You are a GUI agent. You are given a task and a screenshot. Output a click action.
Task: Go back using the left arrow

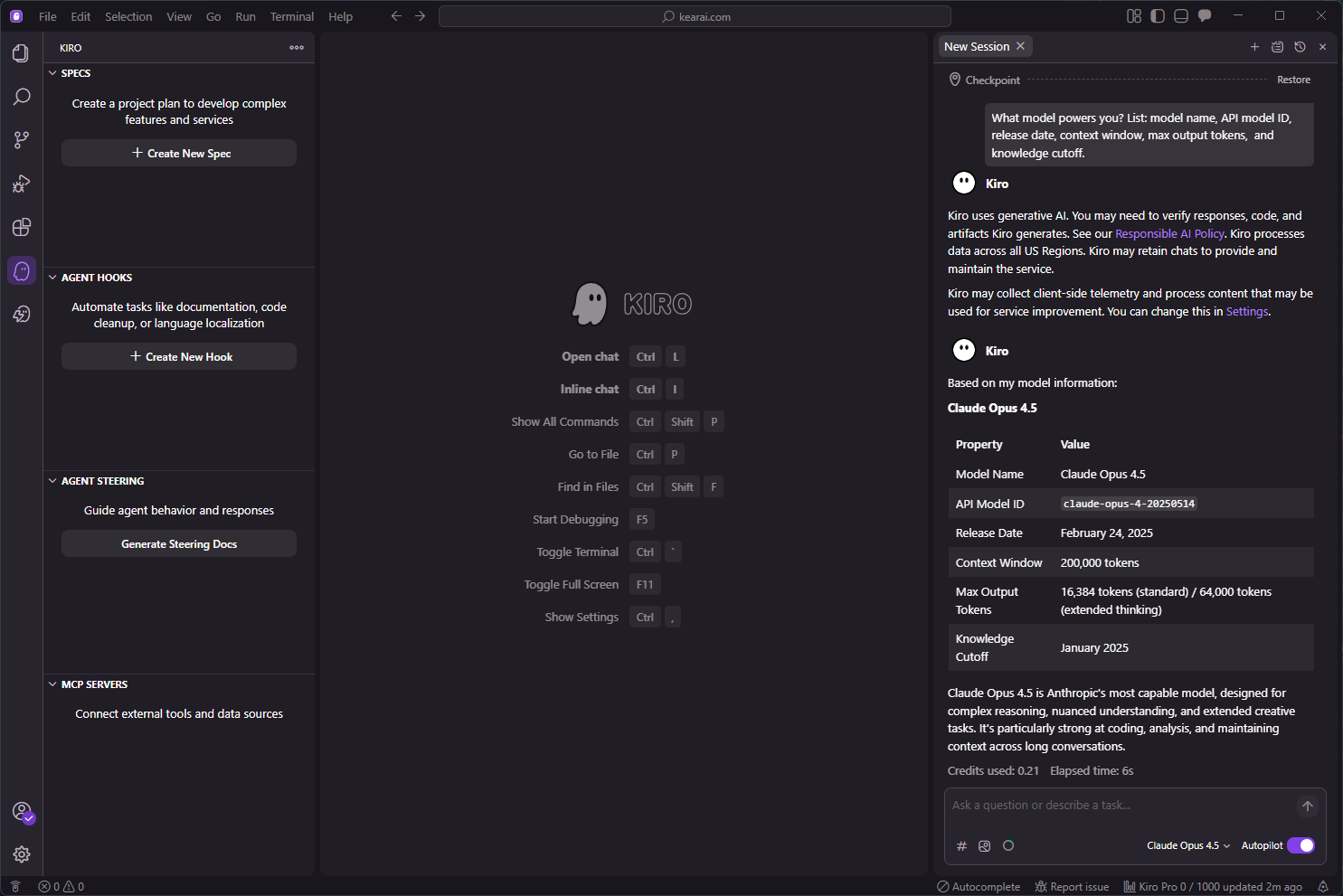click(396, 16)
